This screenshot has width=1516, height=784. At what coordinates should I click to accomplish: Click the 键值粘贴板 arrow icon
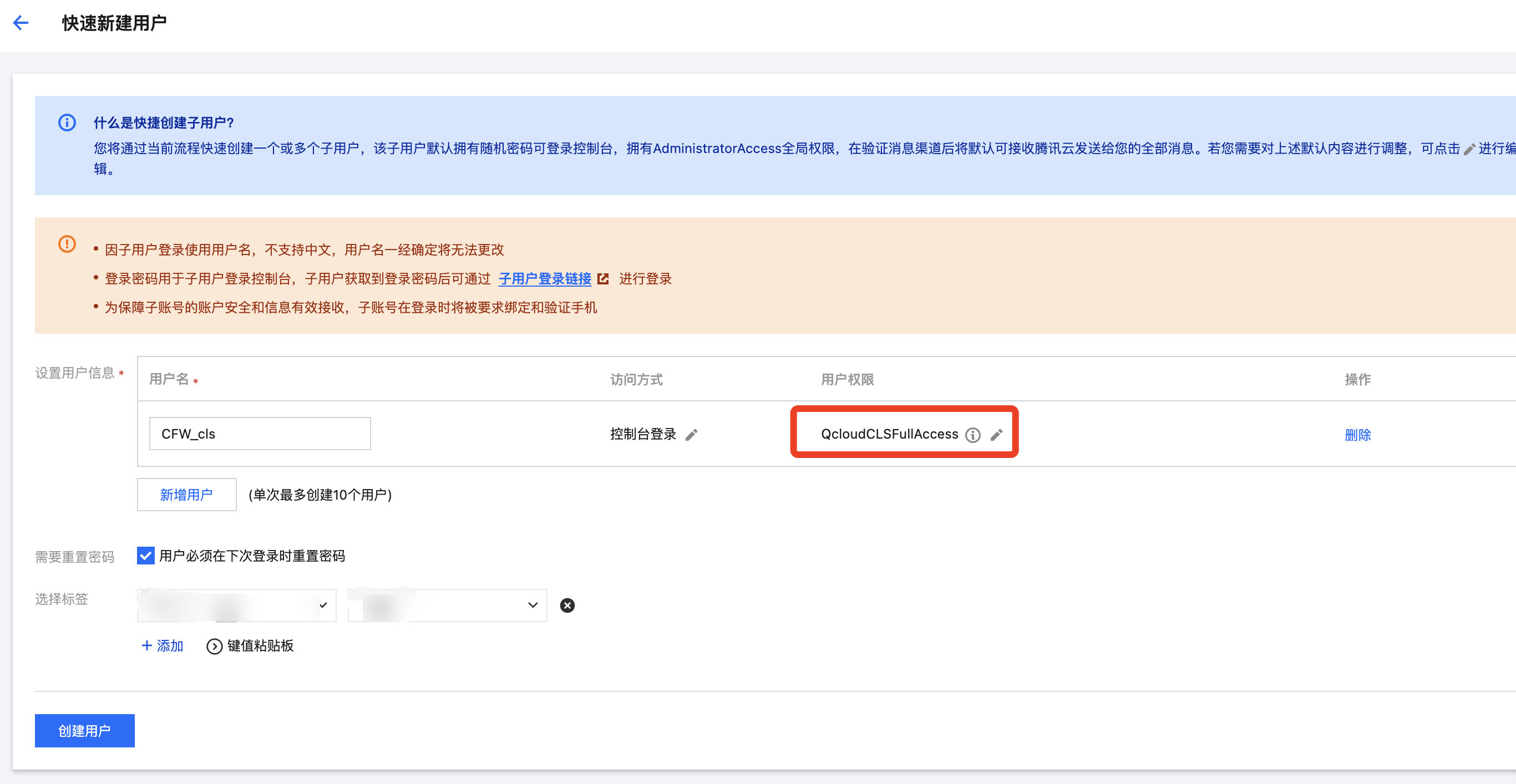[214, 646]
